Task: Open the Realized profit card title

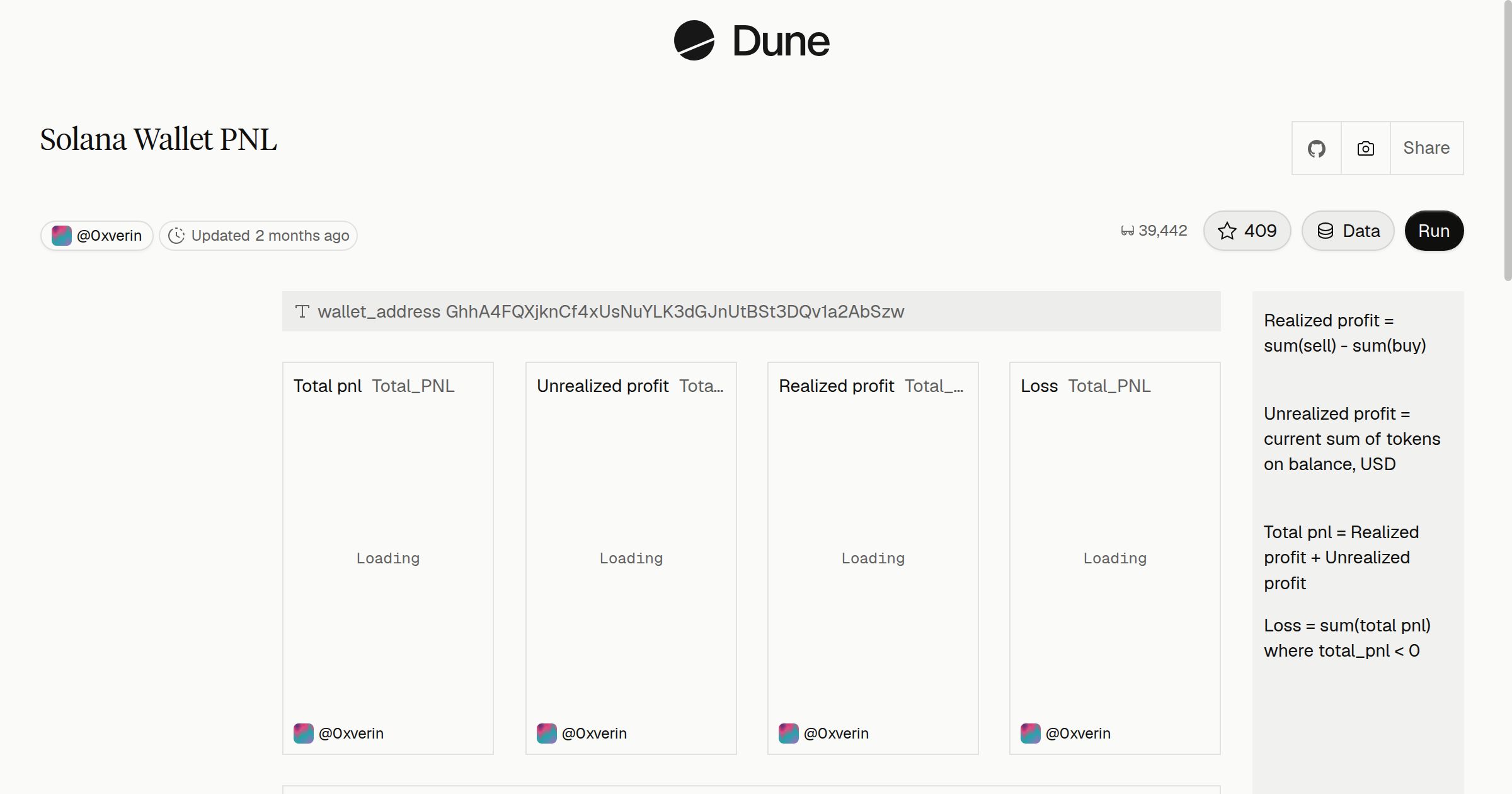Action: coord(836,386)
